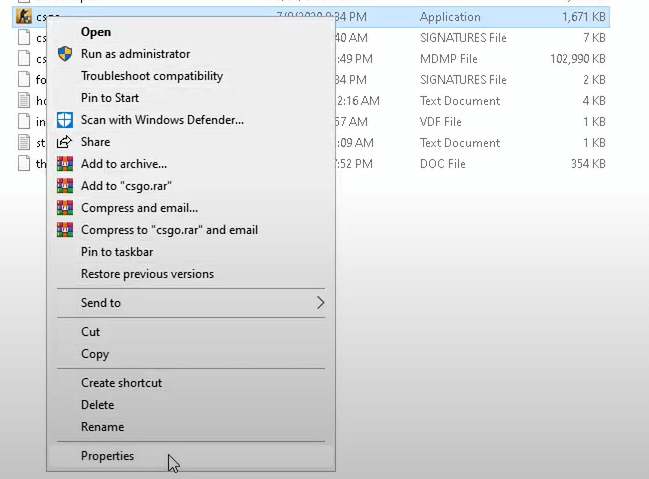
Task: Select Compress and email...
Action: [191, 208]
